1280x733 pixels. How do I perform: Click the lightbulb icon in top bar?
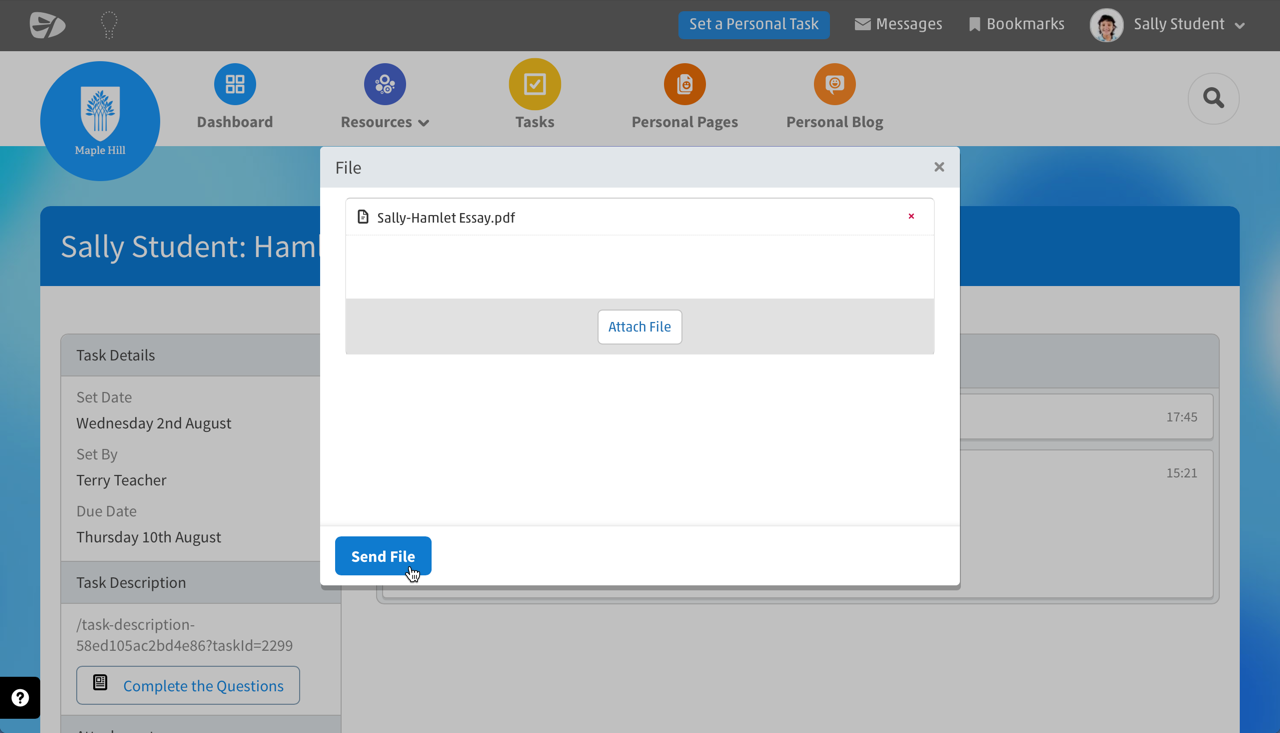tap(109, 25)
